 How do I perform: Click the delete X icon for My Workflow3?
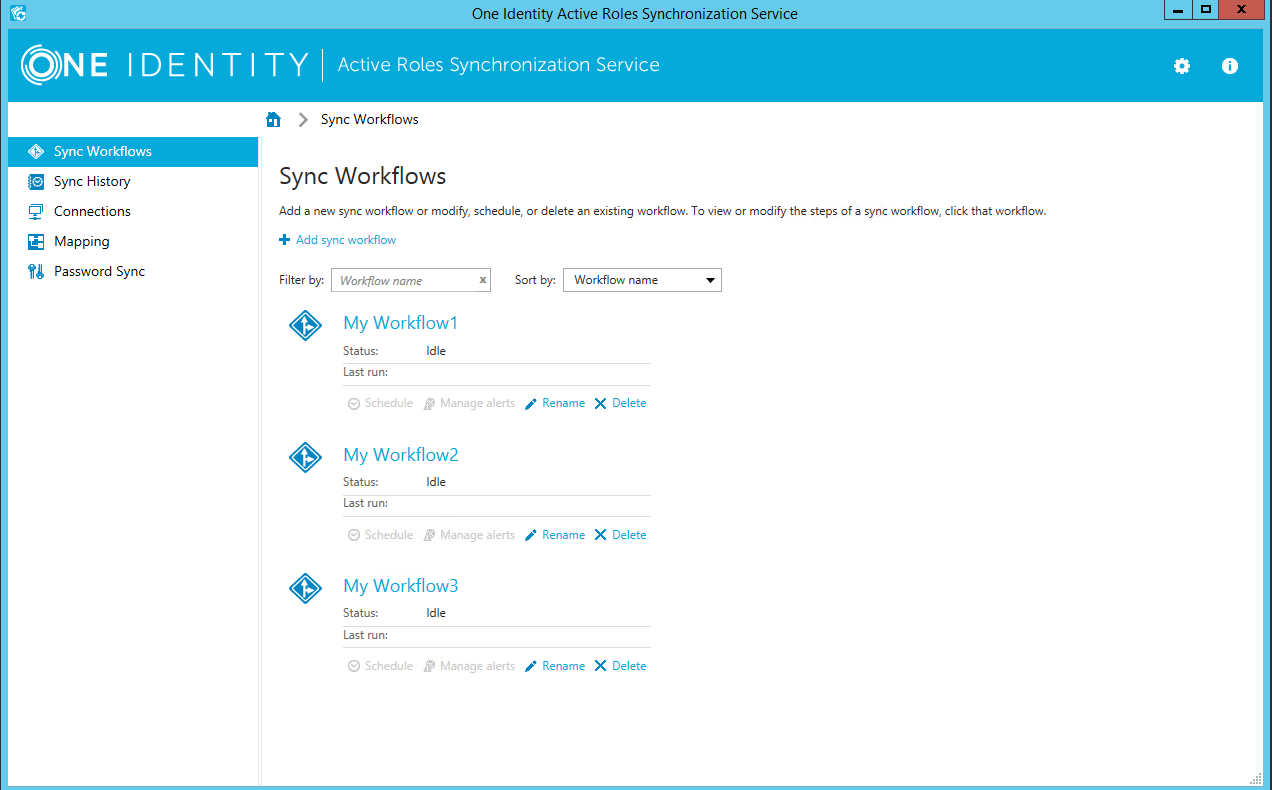(x=600, y=667)
